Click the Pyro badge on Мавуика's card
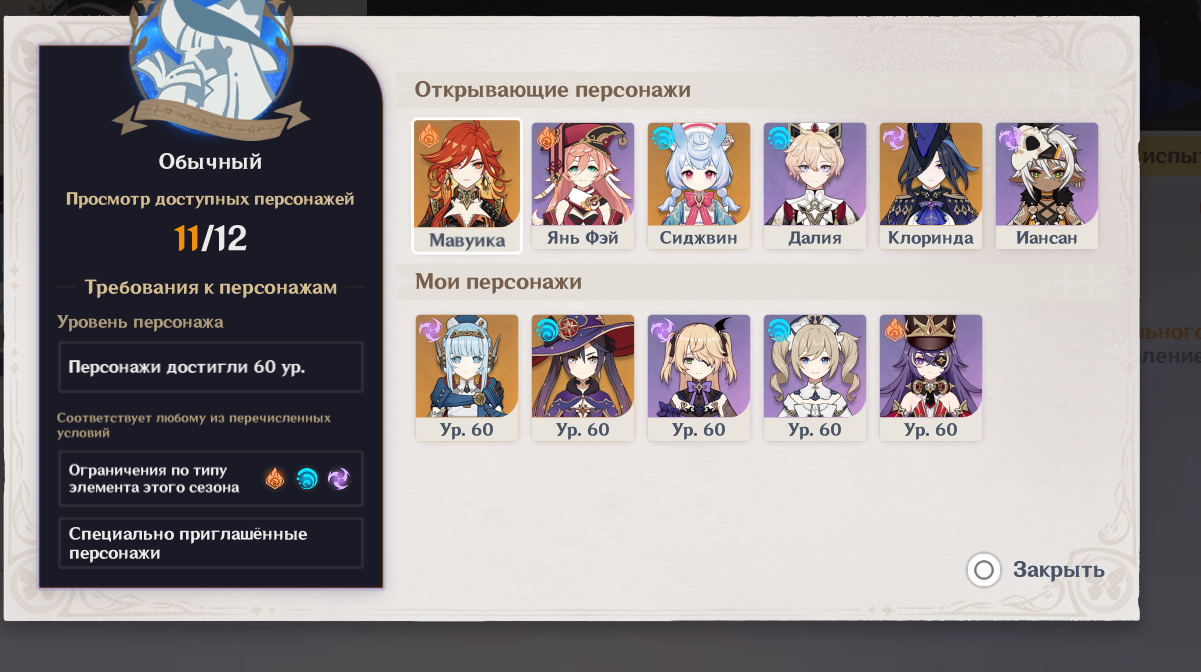1201x672 pixels. [428, 136]
